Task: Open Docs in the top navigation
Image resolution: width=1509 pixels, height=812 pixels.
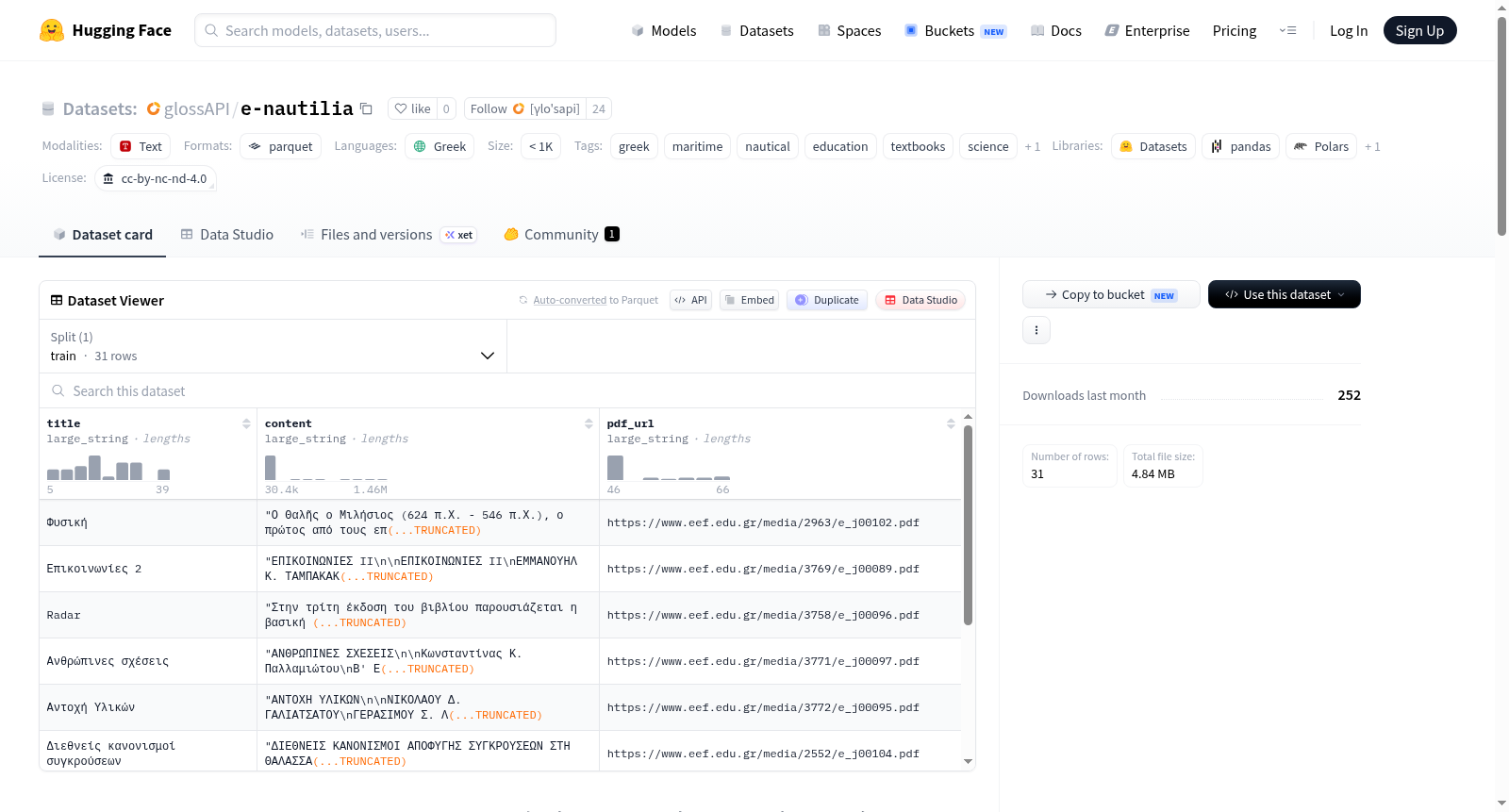Action: click(x=1056, y=30)
